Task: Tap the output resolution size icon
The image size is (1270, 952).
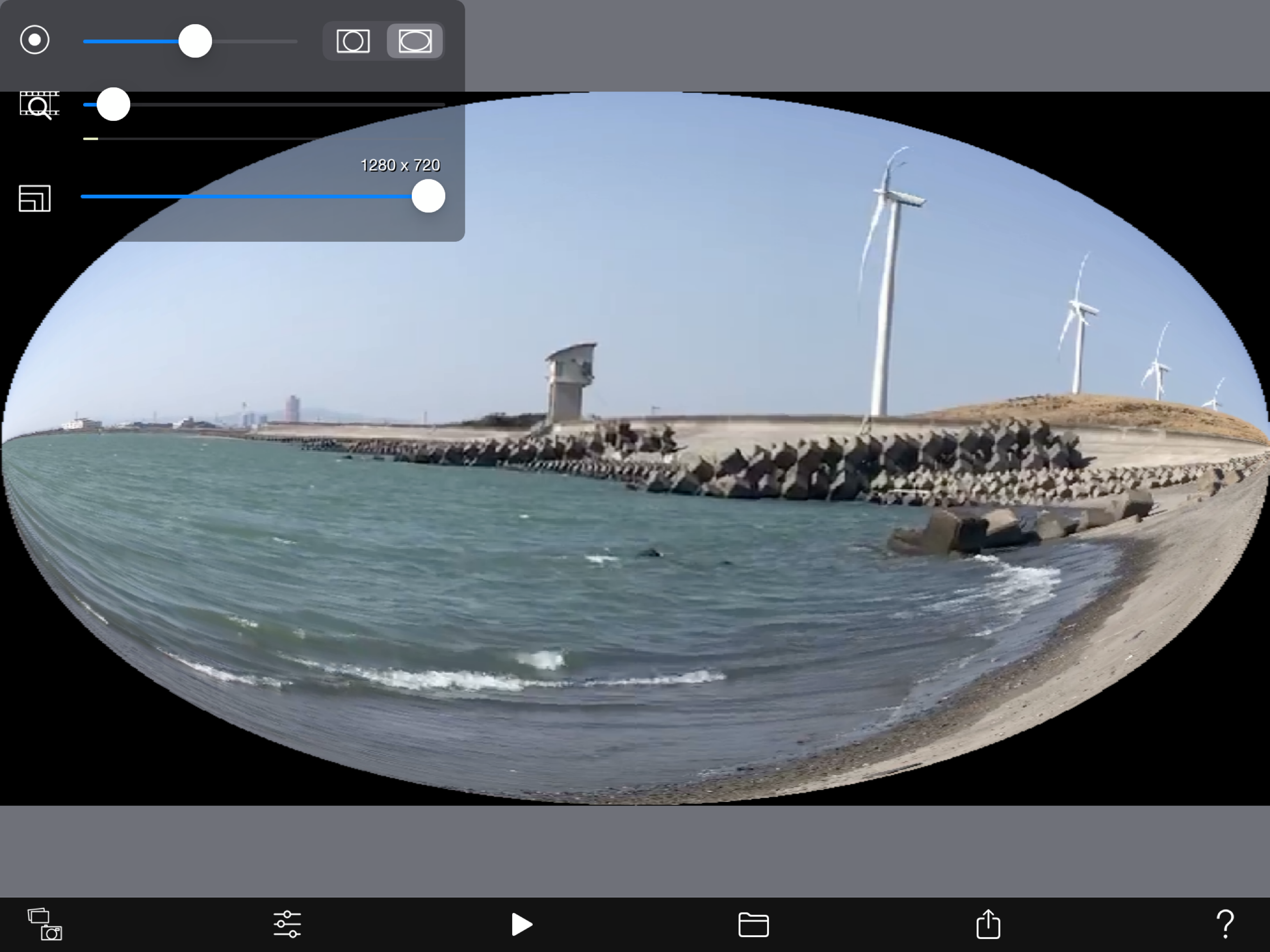Action: [34, 198]
